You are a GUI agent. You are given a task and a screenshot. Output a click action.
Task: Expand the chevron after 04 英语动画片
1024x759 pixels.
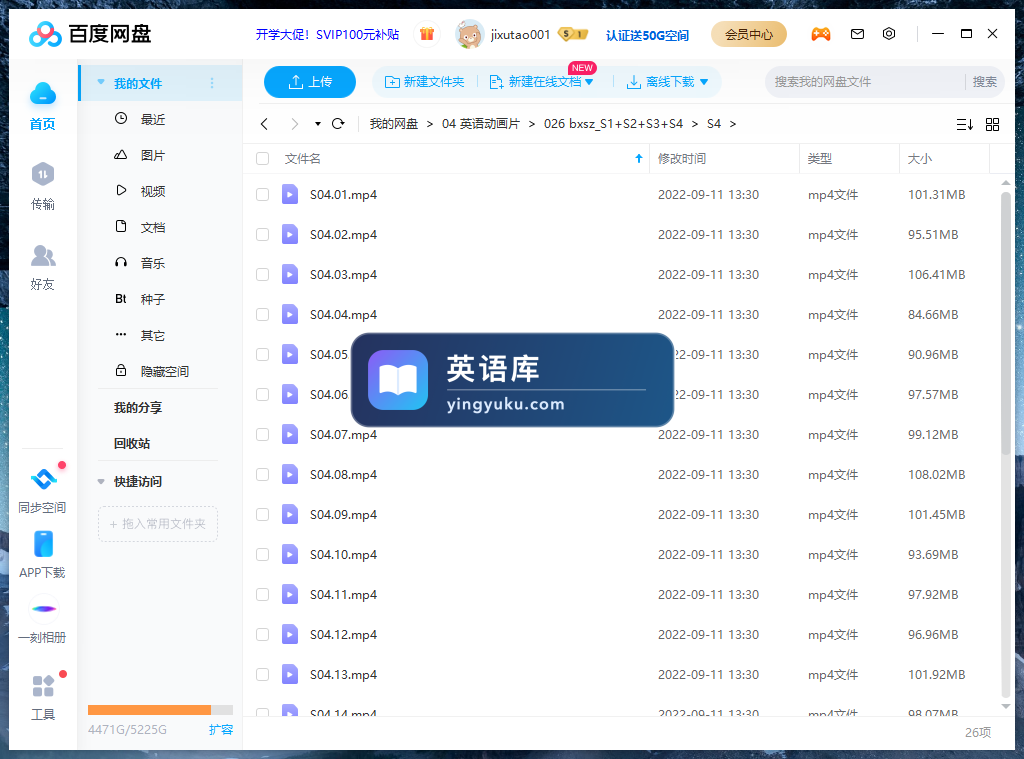click(532, 124)
